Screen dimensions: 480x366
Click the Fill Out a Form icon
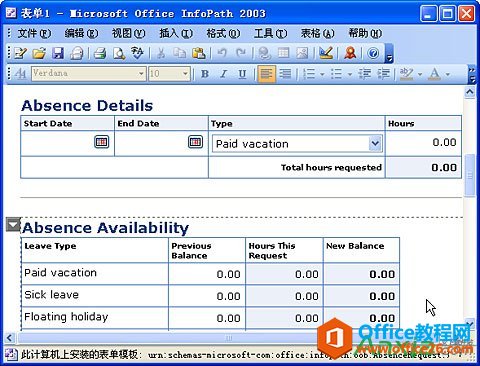21,53
